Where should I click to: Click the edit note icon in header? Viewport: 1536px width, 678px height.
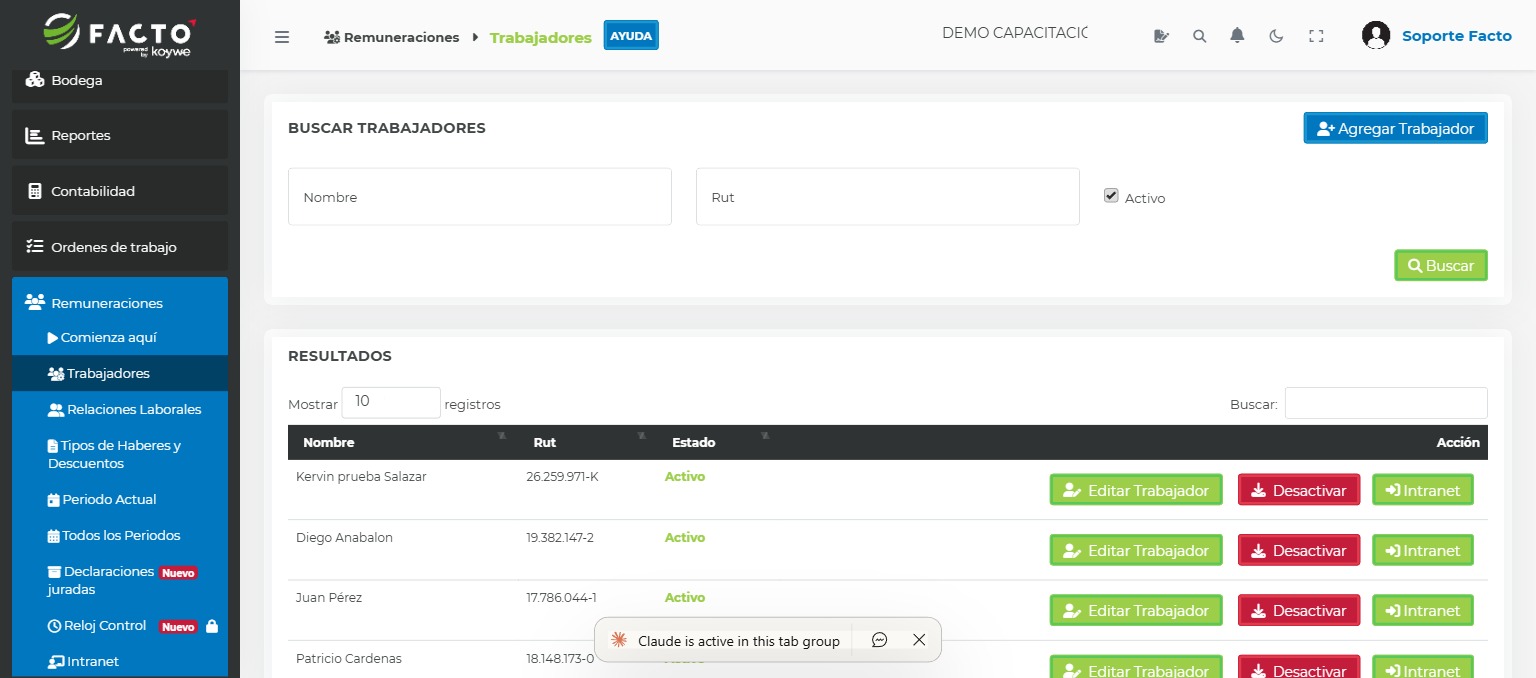[1161, 36]
